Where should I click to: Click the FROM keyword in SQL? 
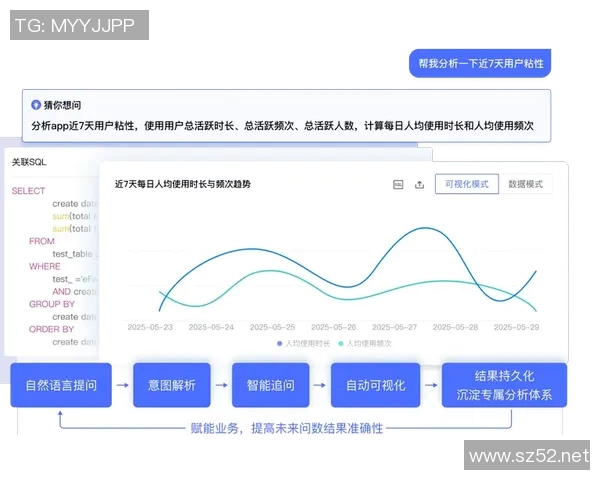(42, 241)
